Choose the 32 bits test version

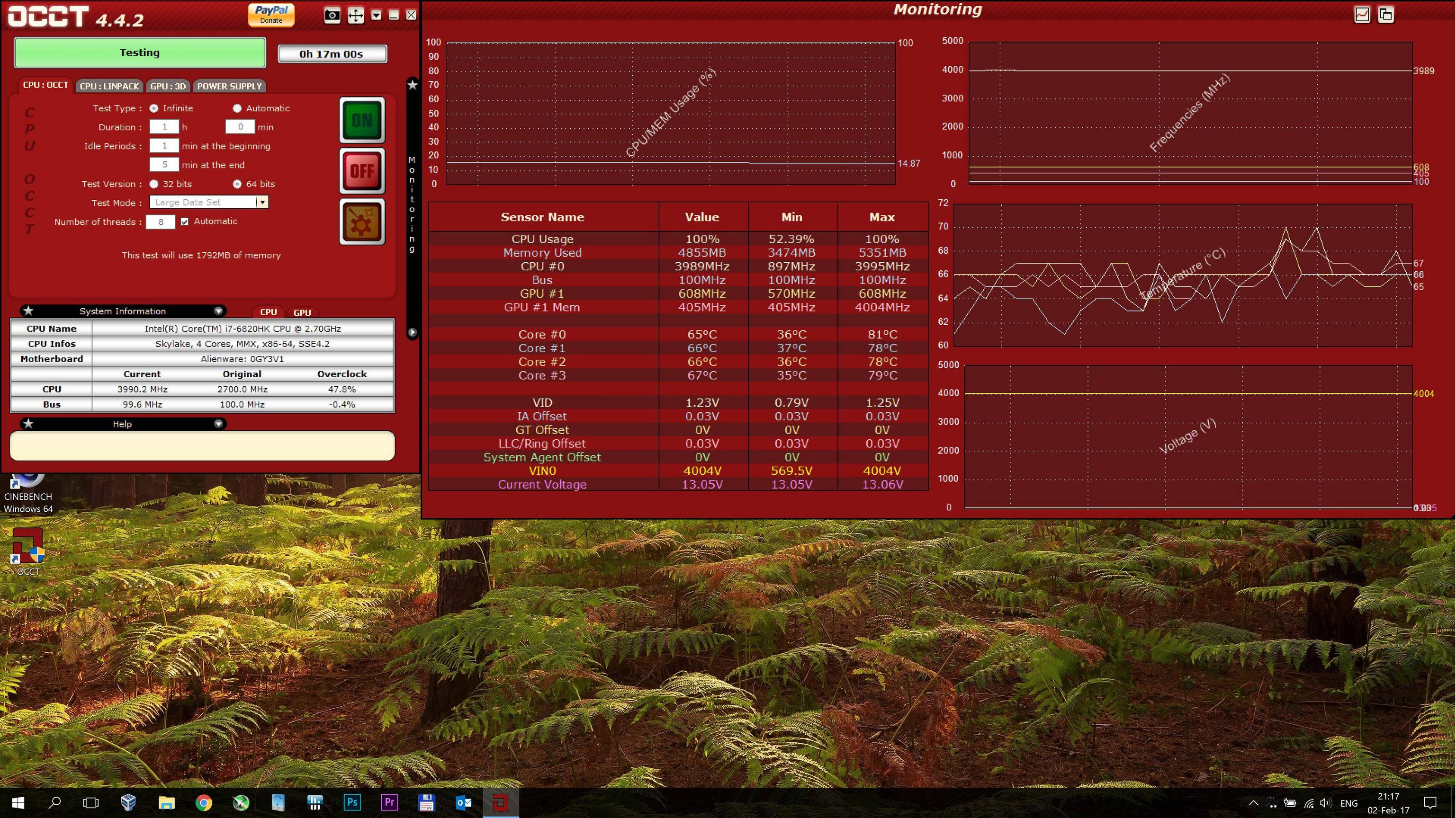[x=154, y=184]
